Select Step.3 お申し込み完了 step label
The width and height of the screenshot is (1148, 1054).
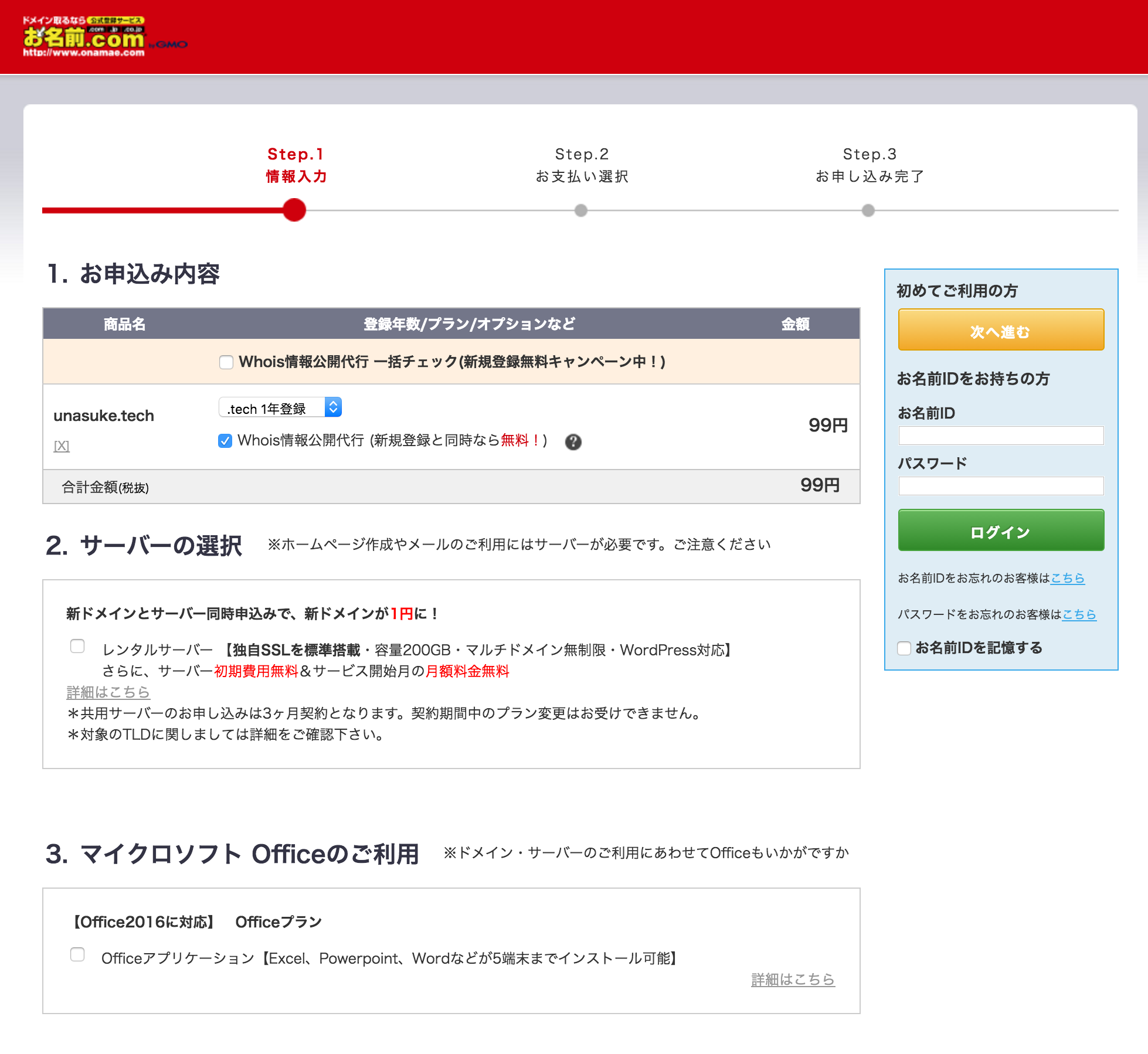[x=870, y=165]
